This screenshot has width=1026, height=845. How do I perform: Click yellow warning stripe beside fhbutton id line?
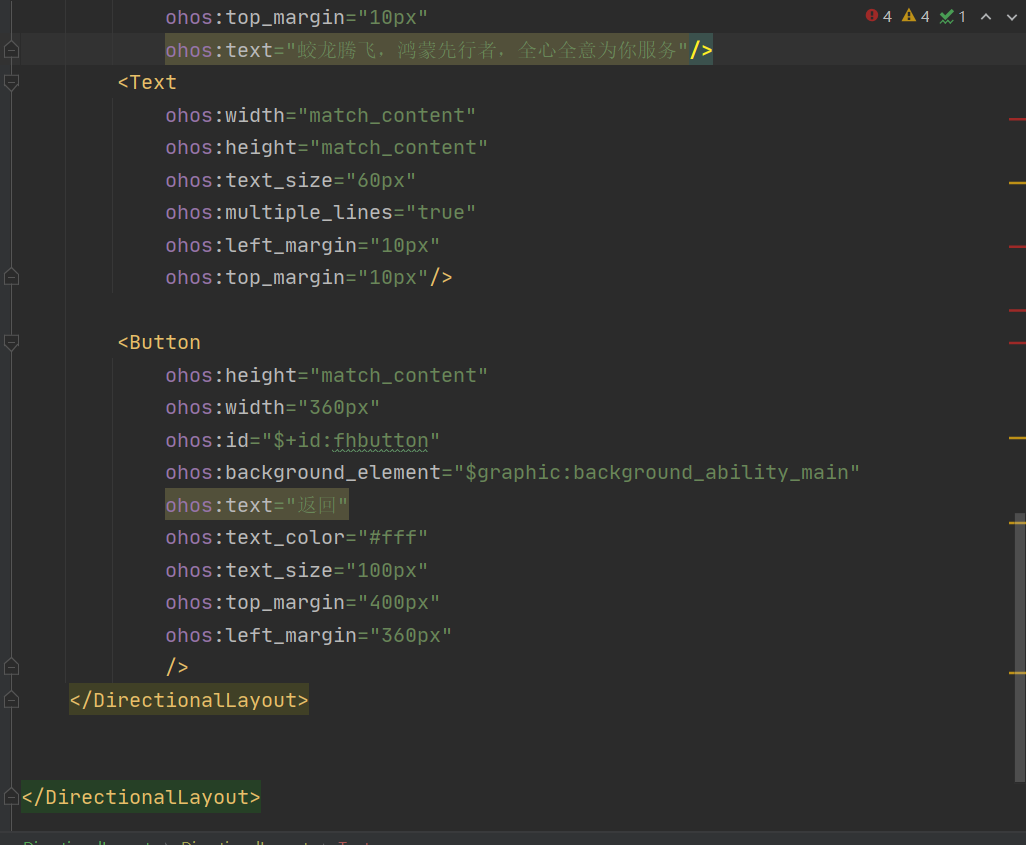(1017, 438)
